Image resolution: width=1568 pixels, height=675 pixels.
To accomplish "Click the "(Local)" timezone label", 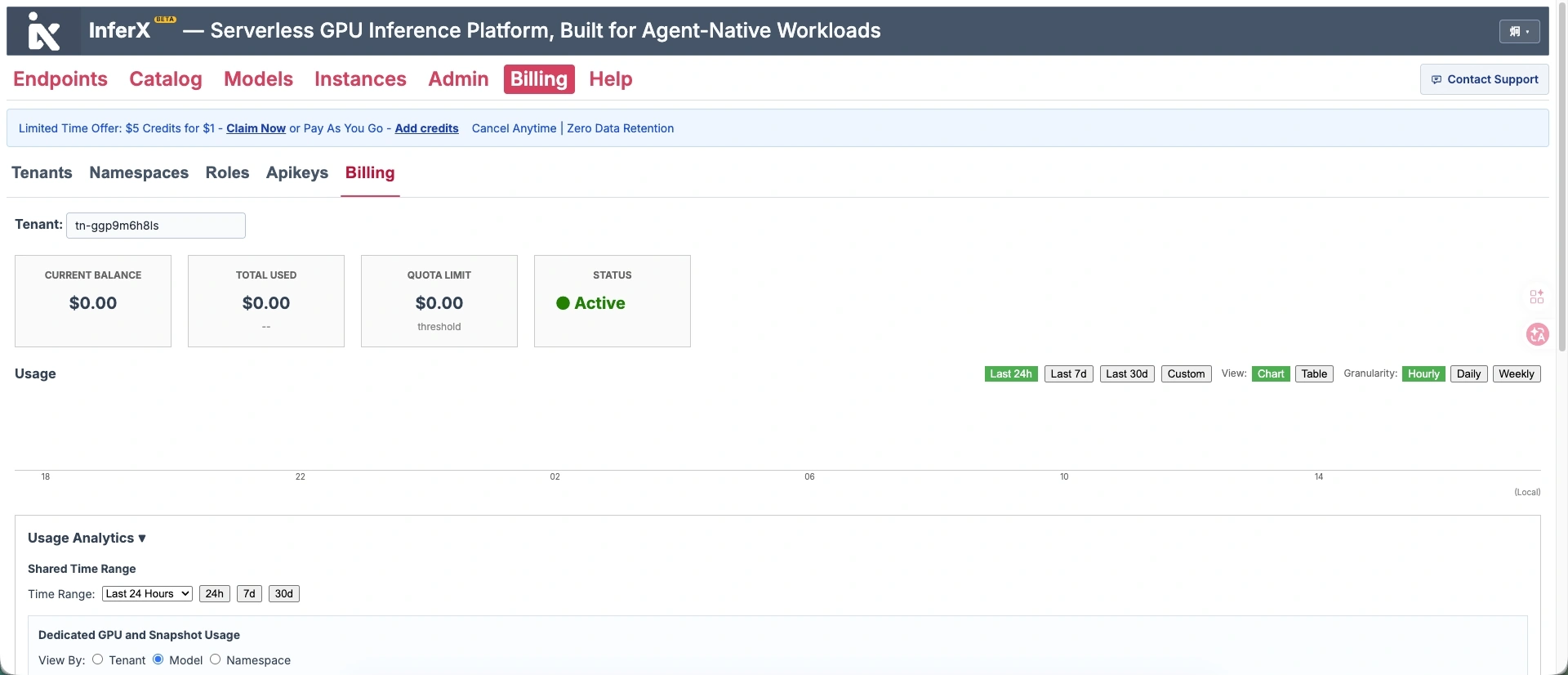I will click(1527, 492).
